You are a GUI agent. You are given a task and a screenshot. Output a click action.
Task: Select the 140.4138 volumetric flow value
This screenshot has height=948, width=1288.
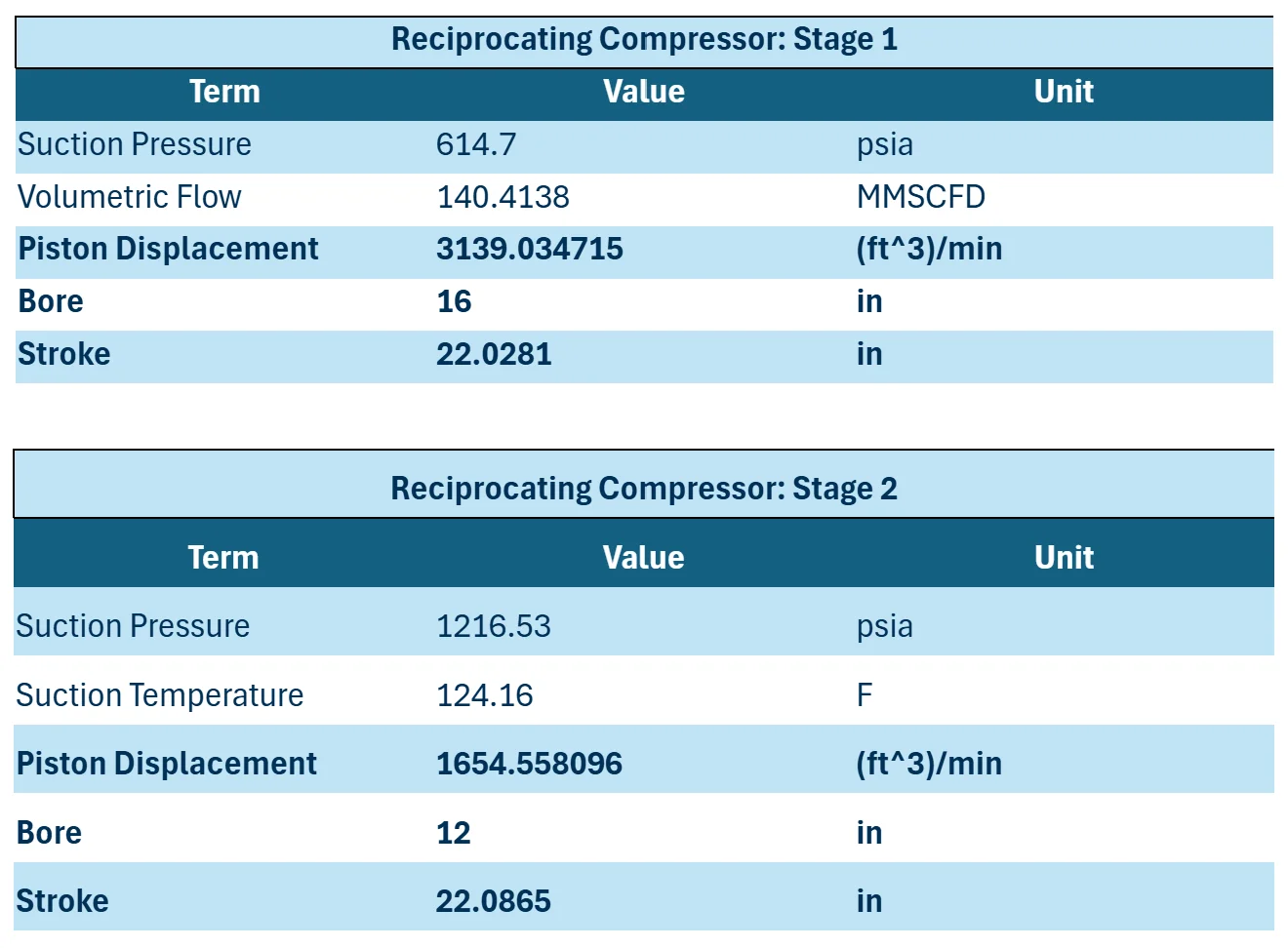point(644,199)
